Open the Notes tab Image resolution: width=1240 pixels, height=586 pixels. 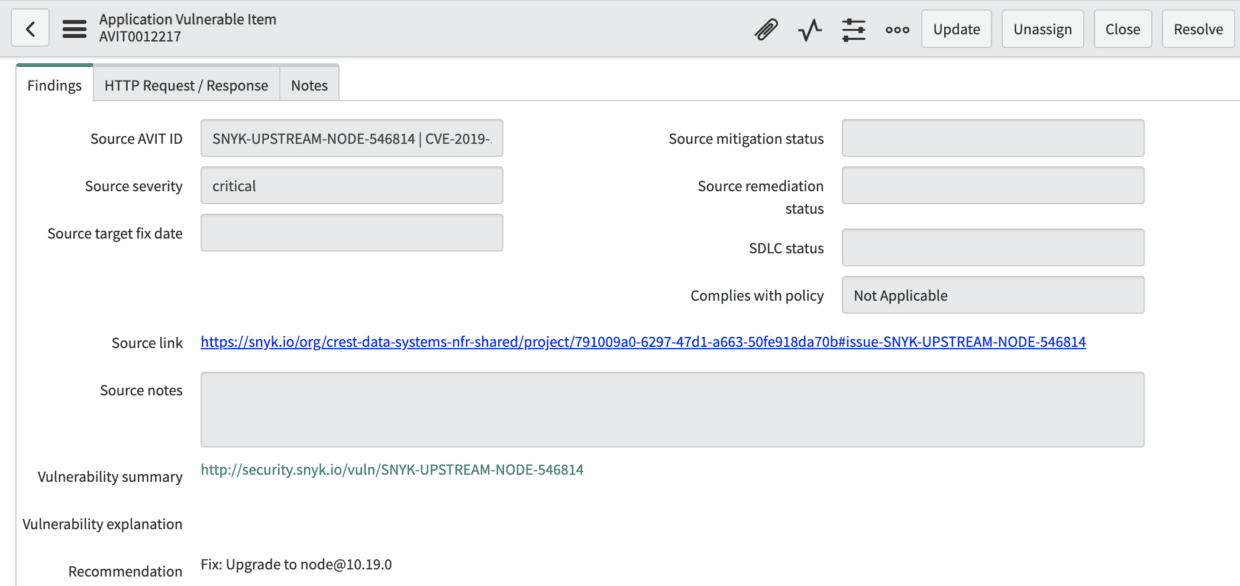(x=309, y=85)
